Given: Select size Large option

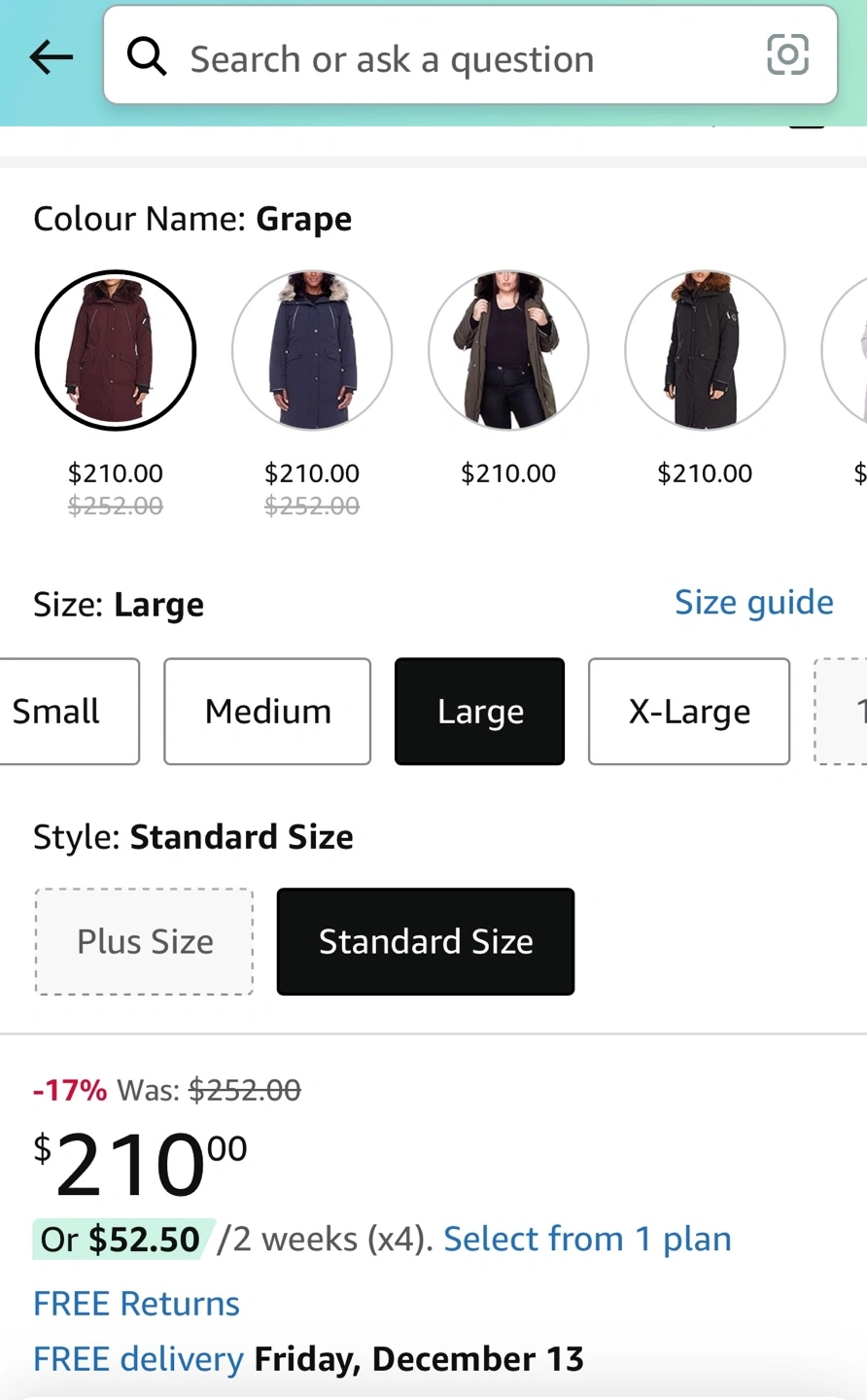Looking at the screenshot, I should coord(479,712).
